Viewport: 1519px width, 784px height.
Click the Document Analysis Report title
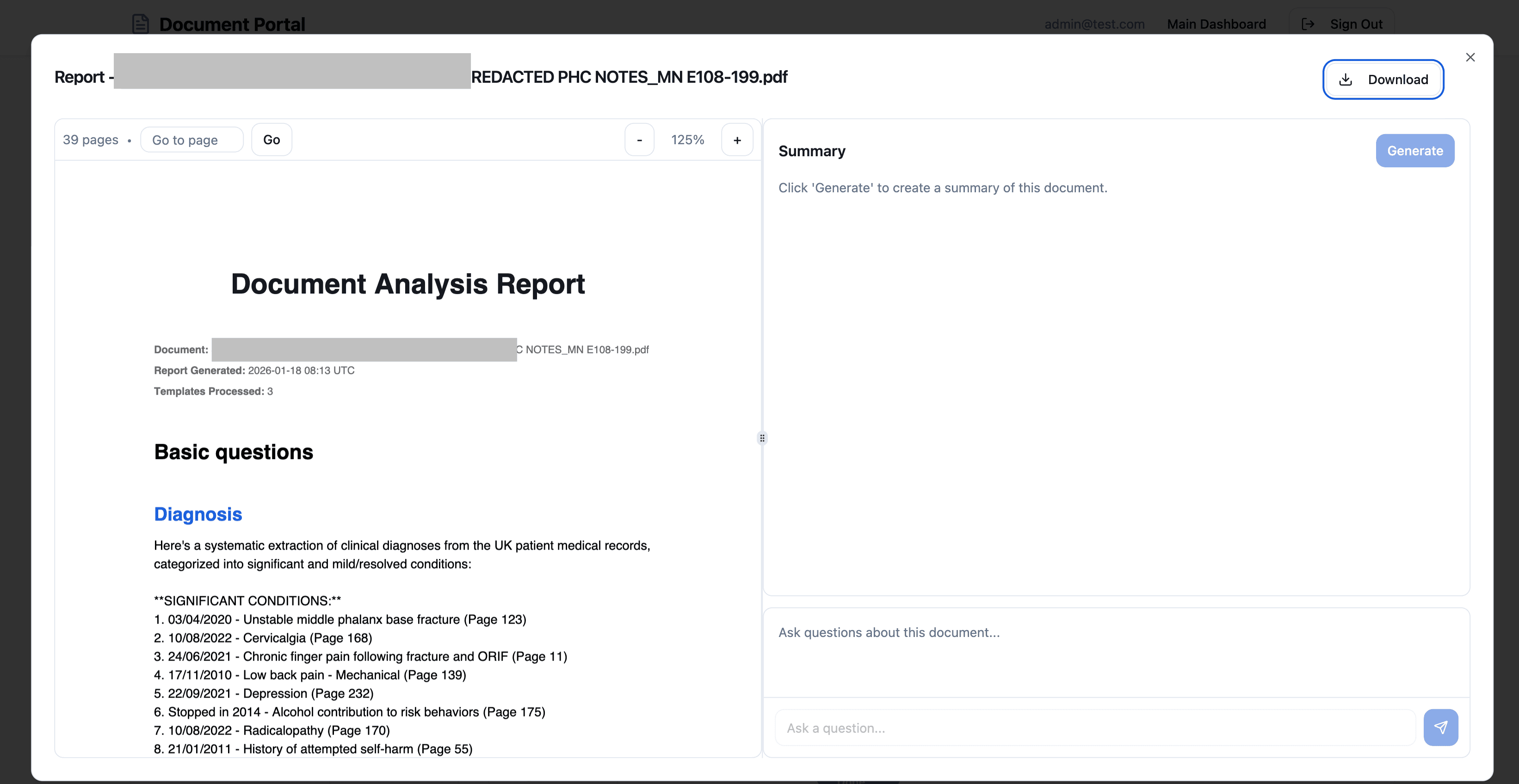[408, 284]
